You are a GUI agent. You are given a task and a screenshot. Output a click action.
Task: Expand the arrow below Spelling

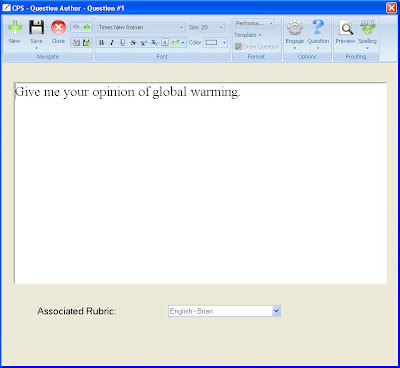367,48
